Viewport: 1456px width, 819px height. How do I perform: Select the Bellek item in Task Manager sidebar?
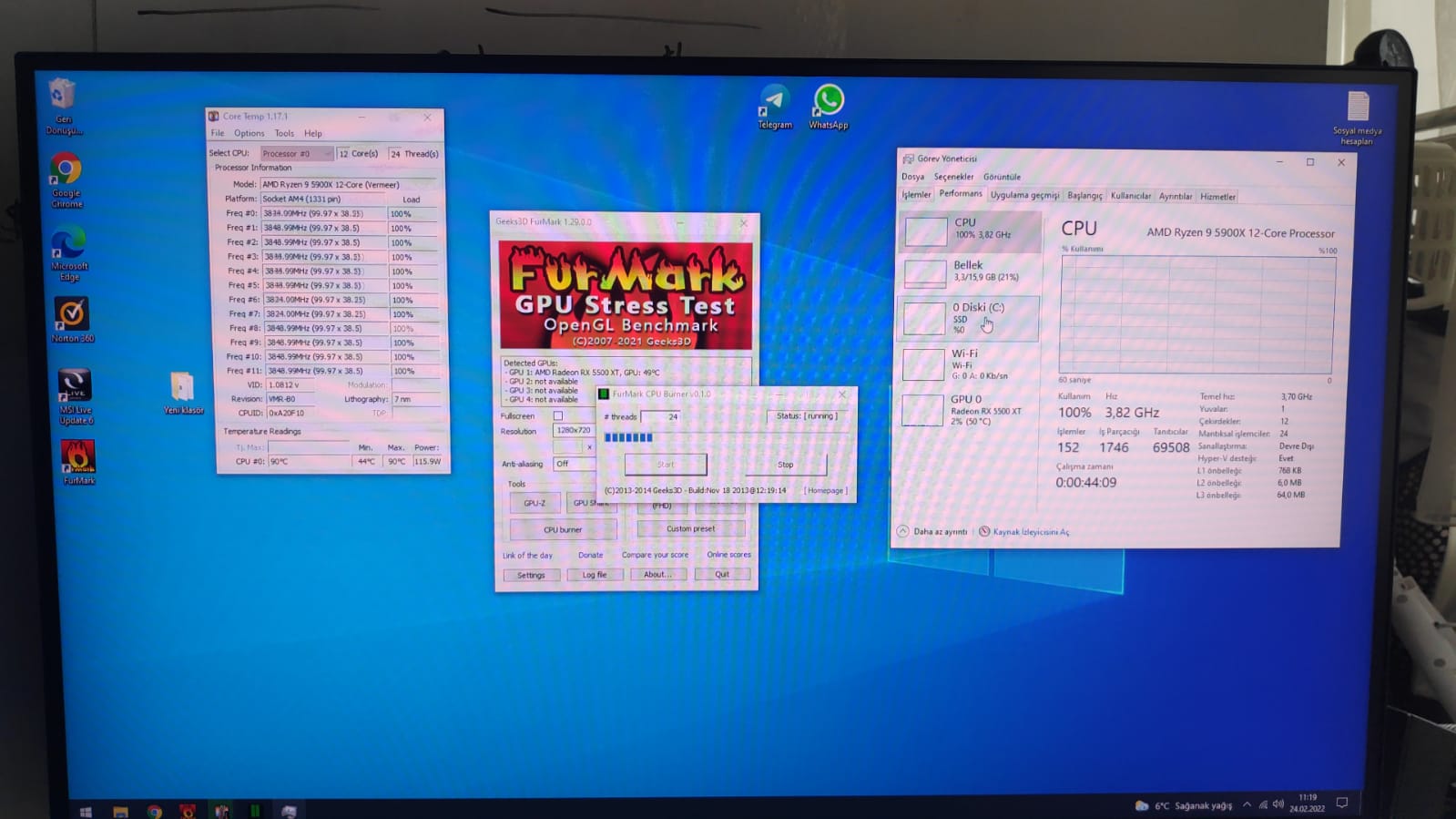point(970,271)
